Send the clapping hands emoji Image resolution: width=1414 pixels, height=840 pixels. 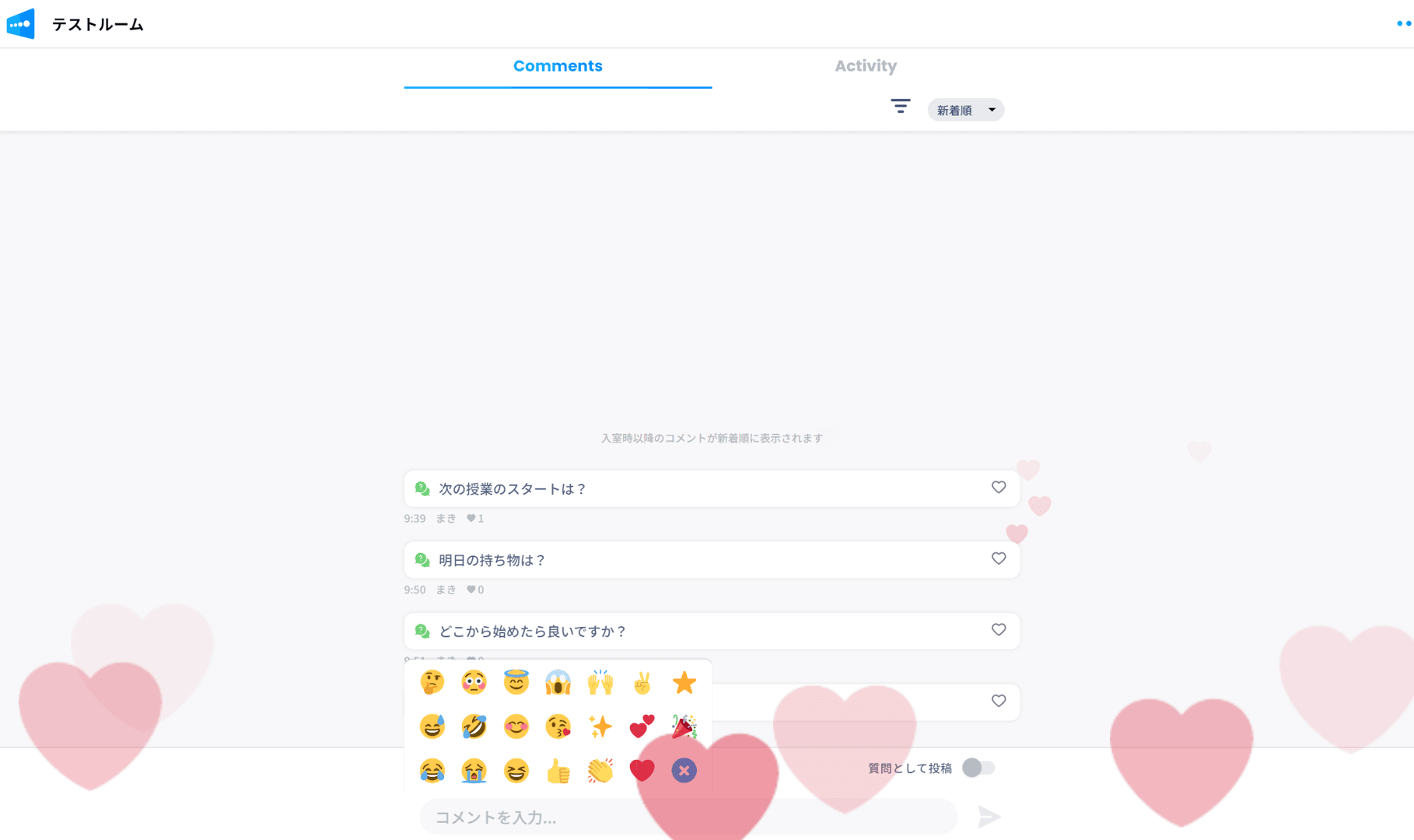click(x=600, y=771)
